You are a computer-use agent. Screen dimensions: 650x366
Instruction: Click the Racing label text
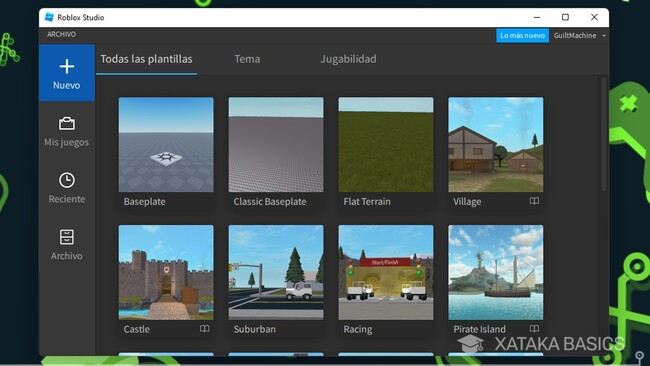[358, 329]
